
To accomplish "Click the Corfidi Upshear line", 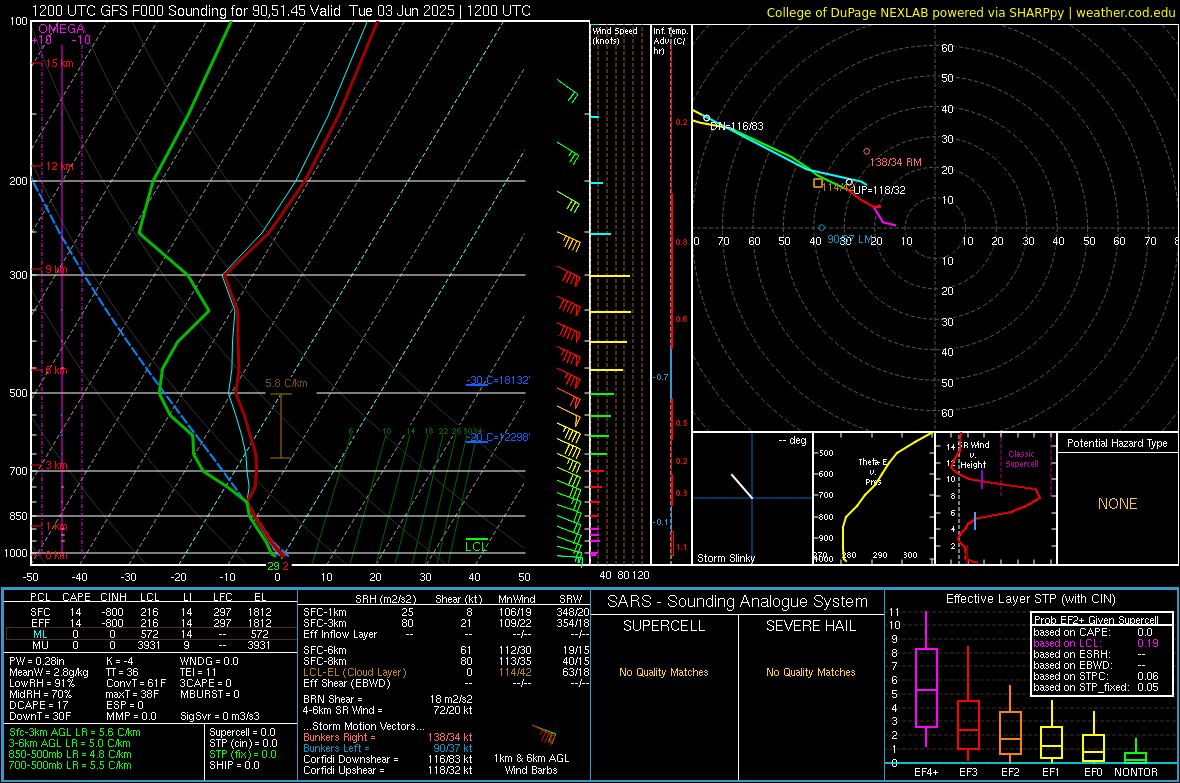I will pyautogui.click(x=388, y=770).
